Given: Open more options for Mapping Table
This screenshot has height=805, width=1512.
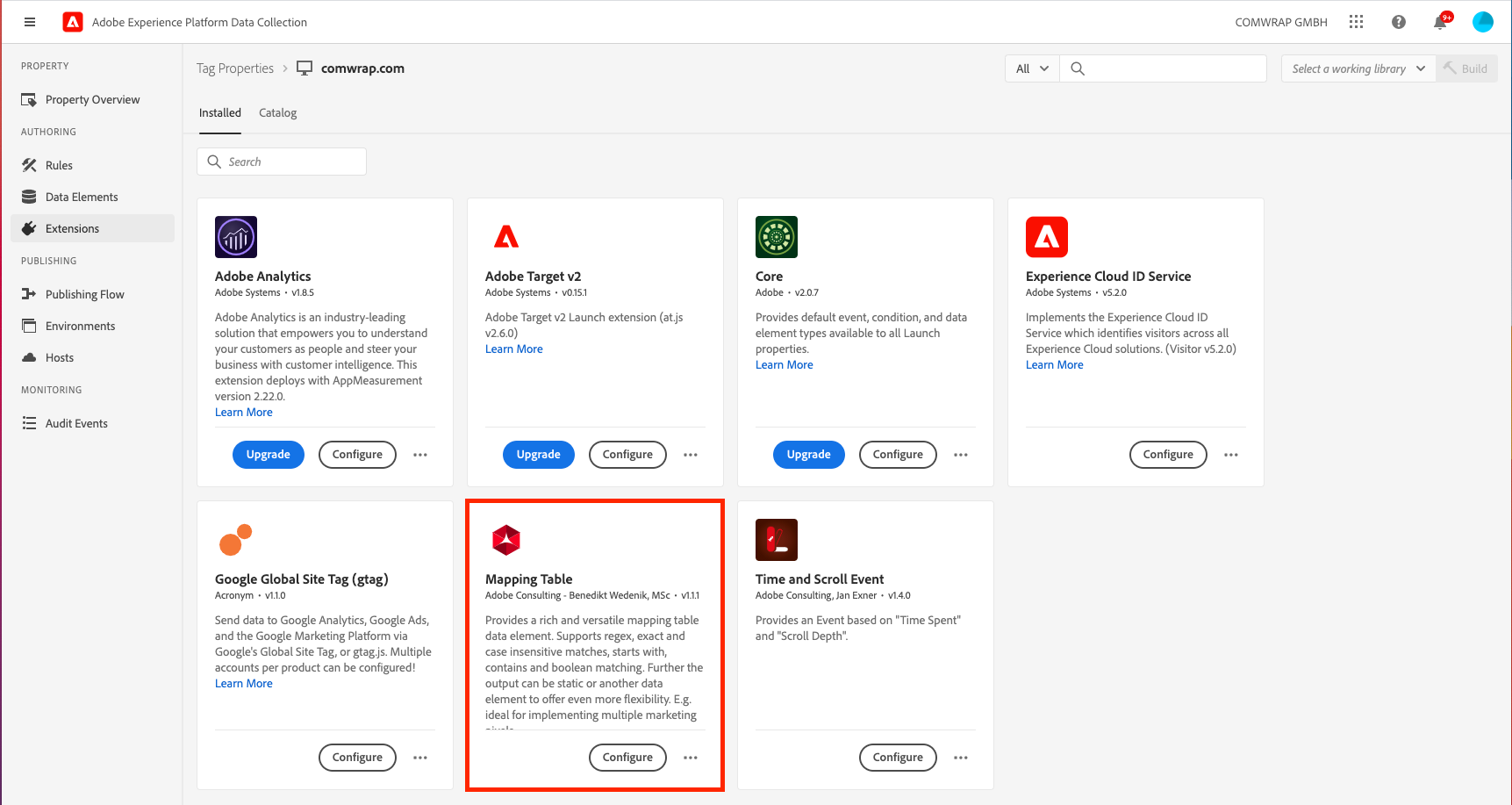Looking at the screenshot, I should point(691,758).
